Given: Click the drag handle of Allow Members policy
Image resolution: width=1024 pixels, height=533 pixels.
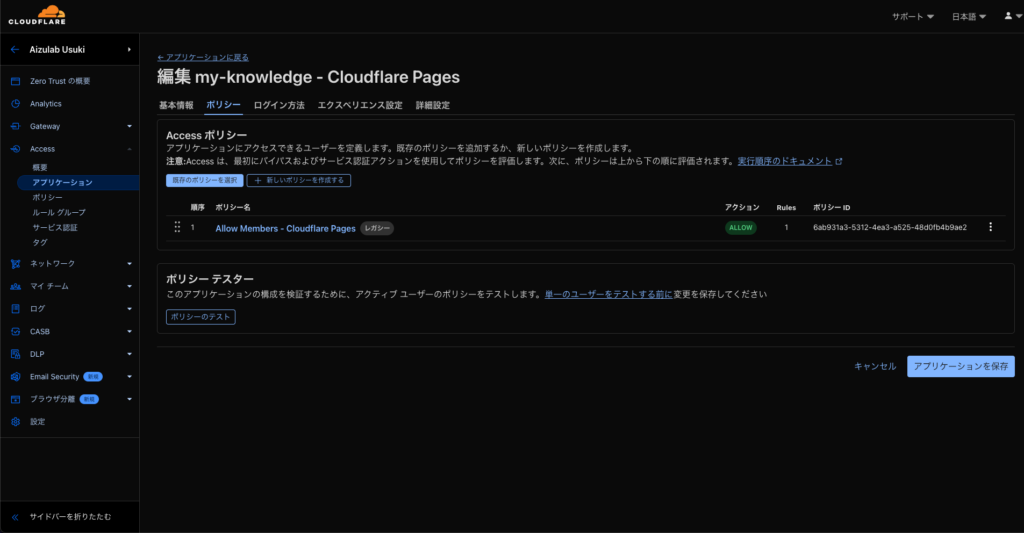Looking at the screenshot, I should (177, 227).
